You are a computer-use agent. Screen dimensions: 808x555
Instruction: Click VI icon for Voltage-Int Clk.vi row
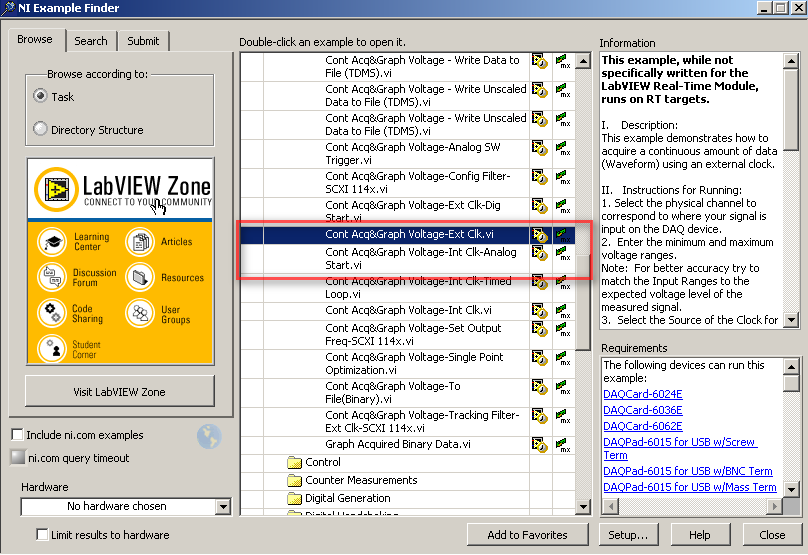click(x=540, y=311)
